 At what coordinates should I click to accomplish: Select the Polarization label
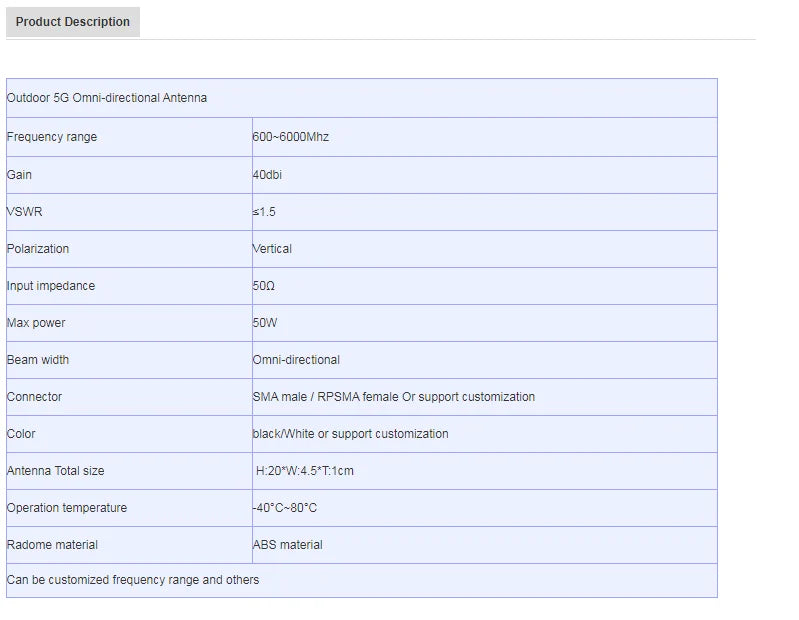[x=38, y=249]
